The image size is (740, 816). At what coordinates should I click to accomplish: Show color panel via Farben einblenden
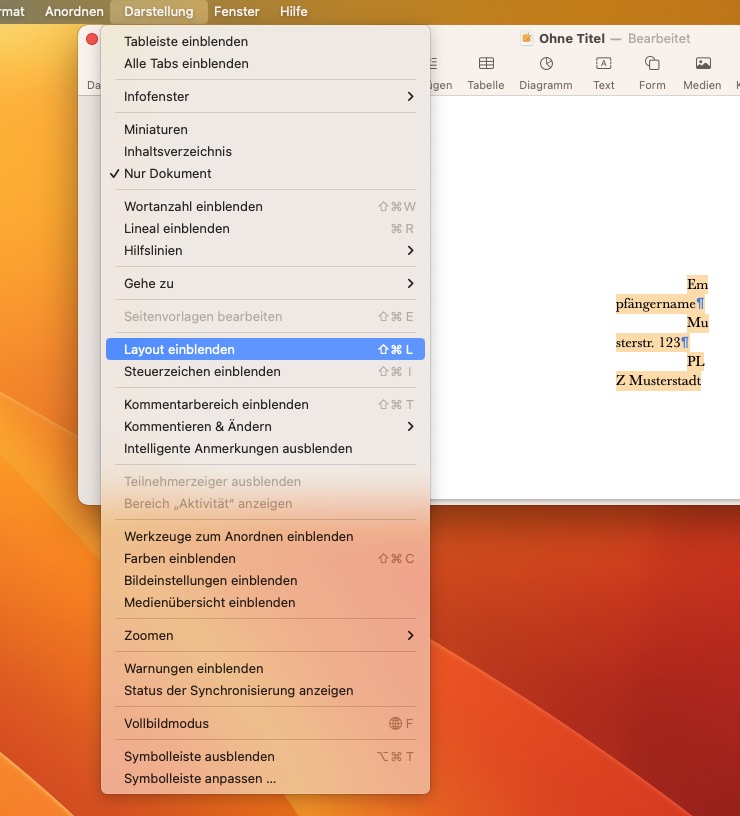(x=180, y=559)
